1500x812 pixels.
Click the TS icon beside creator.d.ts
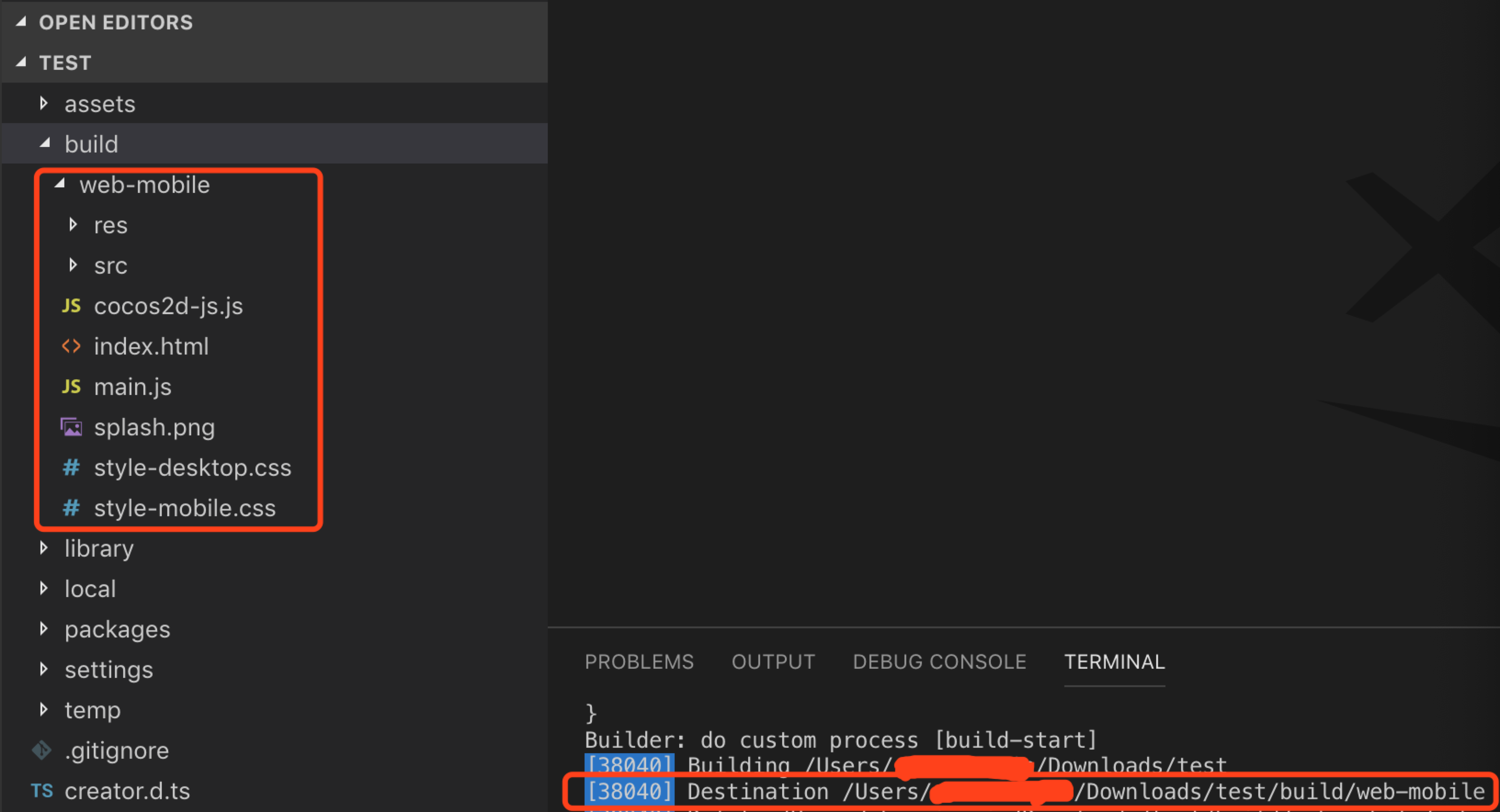42,790
